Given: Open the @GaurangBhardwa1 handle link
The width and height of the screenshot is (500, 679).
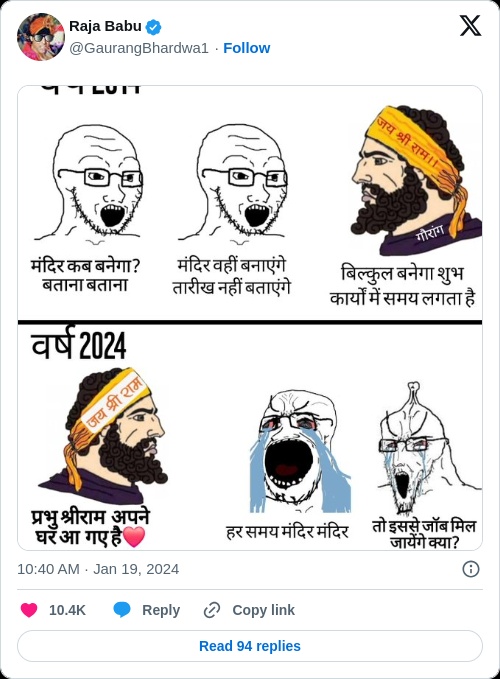Looking at the screenshot, I should 139,48.
